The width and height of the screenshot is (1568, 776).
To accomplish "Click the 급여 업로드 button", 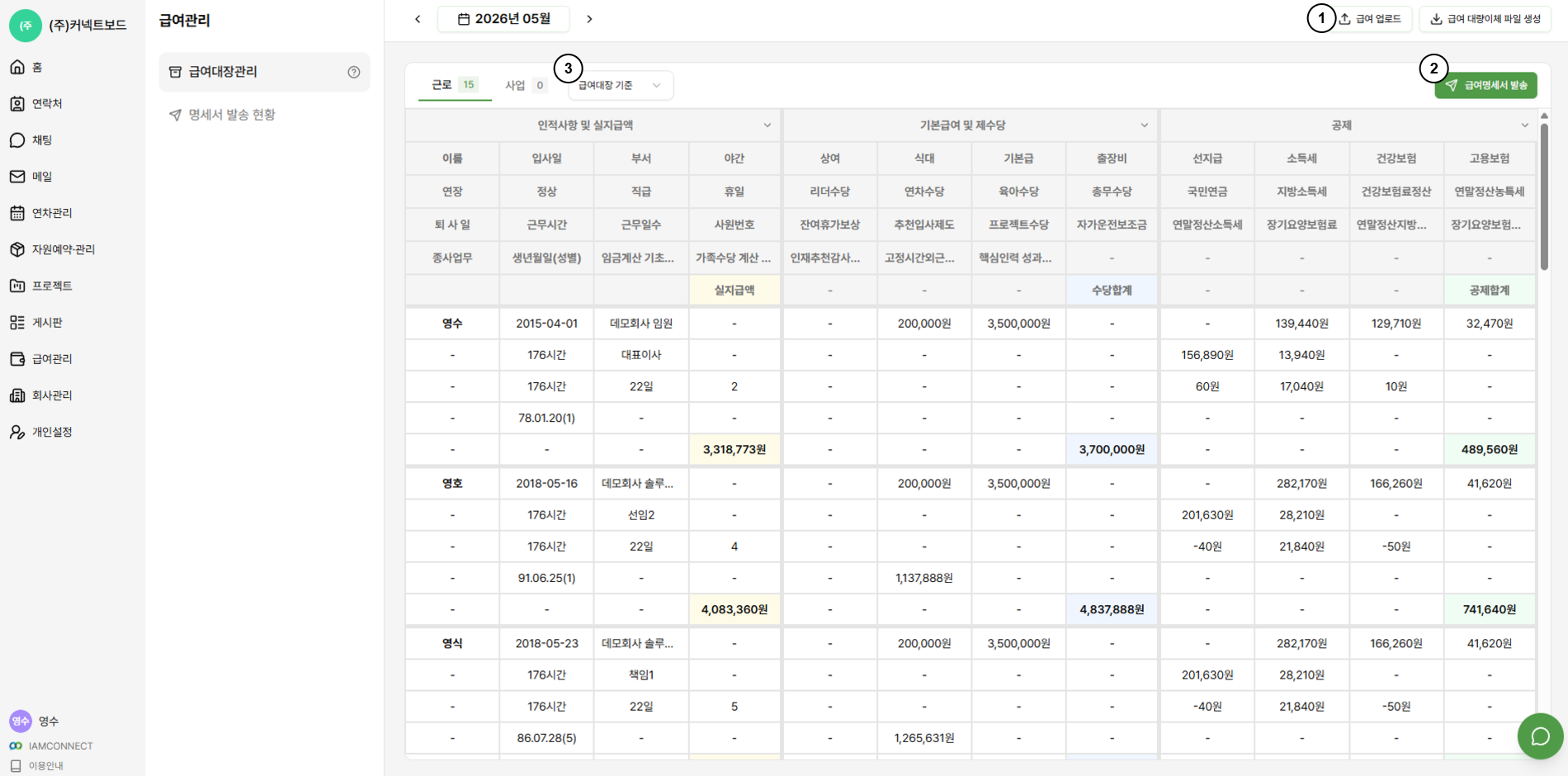I will [x=1371, y=19].
